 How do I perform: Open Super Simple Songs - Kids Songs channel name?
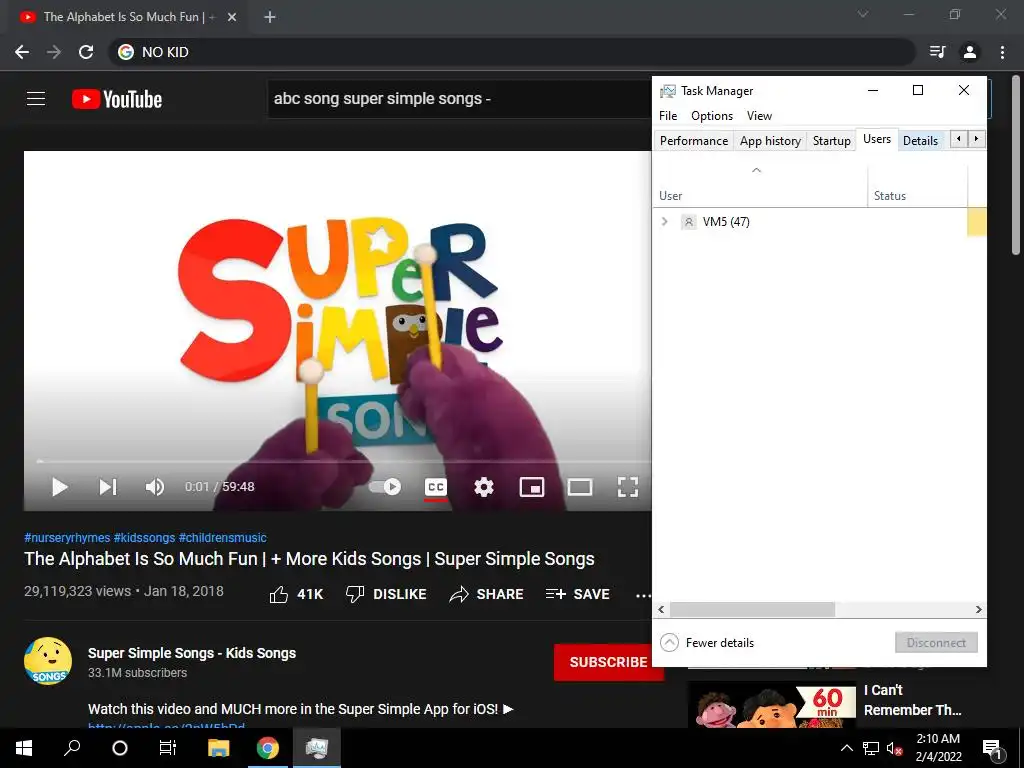pyautogui.click(x=192, y=653)
